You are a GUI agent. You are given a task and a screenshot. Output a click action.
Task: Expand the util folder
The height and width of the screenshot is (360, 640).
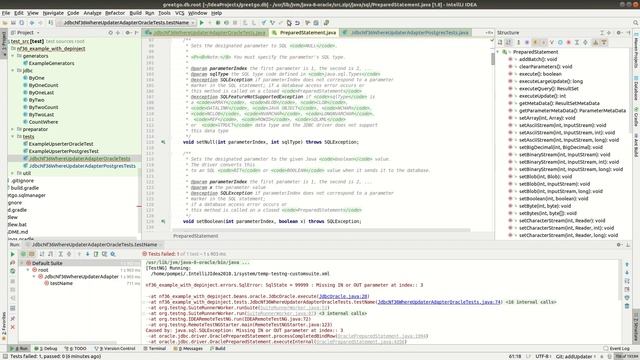(x=13, y=173)
